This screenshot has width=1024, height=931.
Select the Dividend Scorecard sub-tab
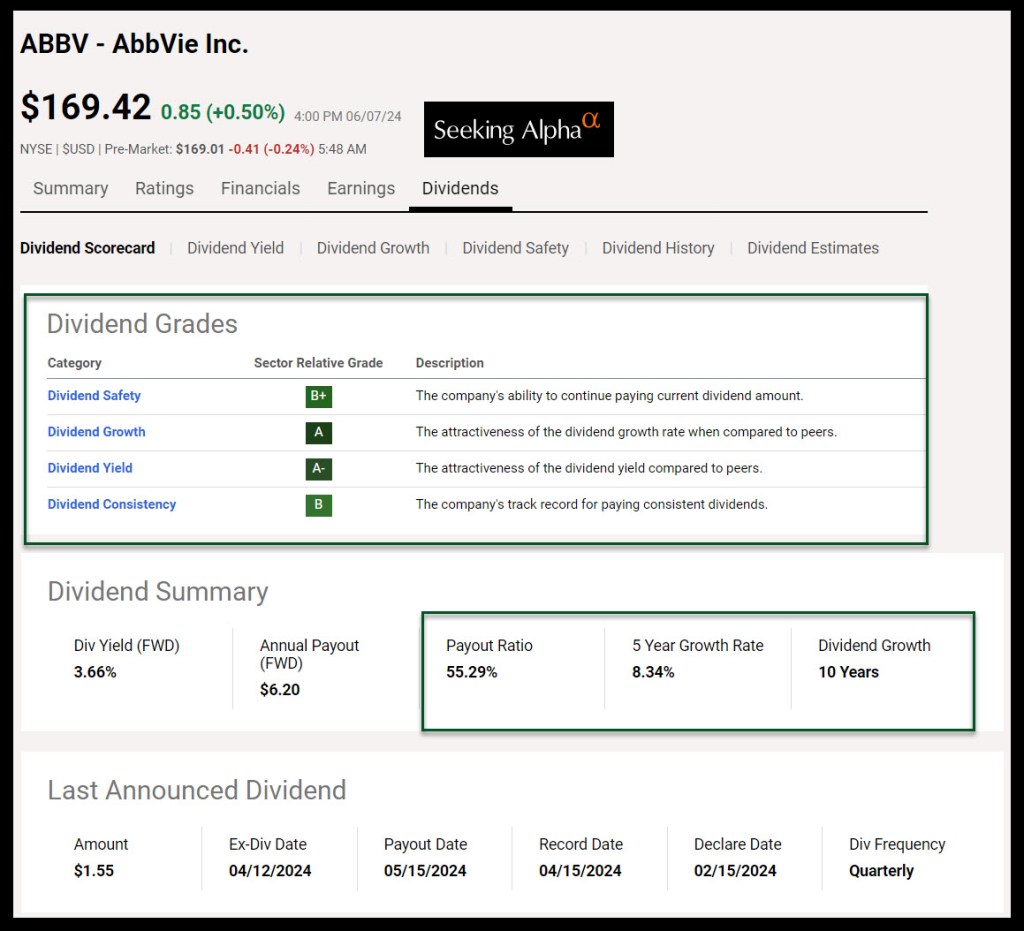[87, 248]
